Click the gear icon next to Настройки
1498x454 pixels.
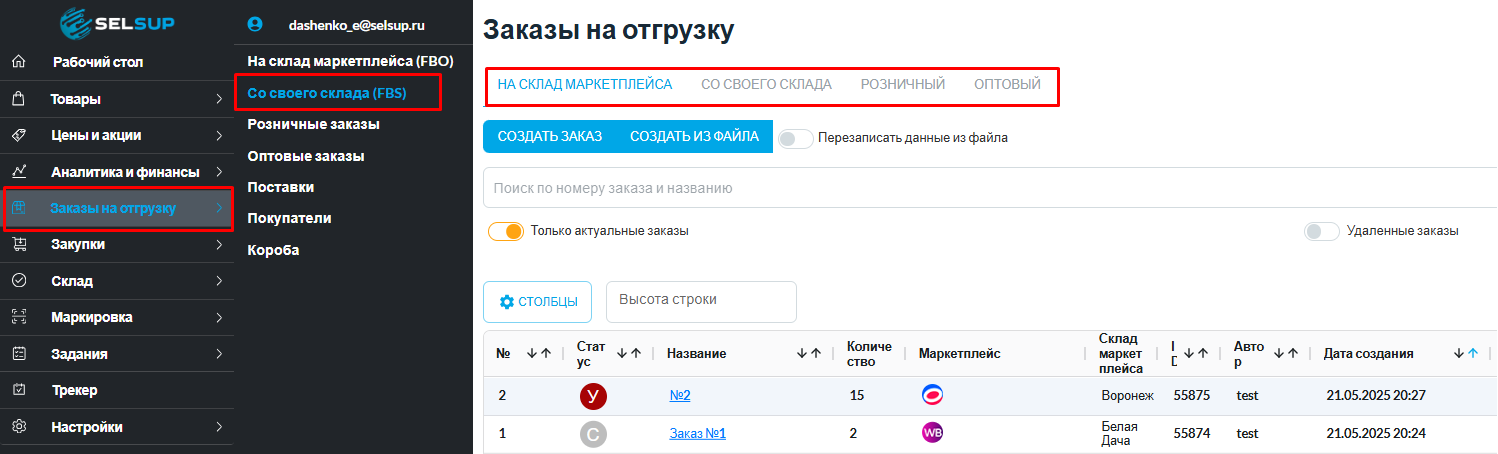click(x=18, y=427)
